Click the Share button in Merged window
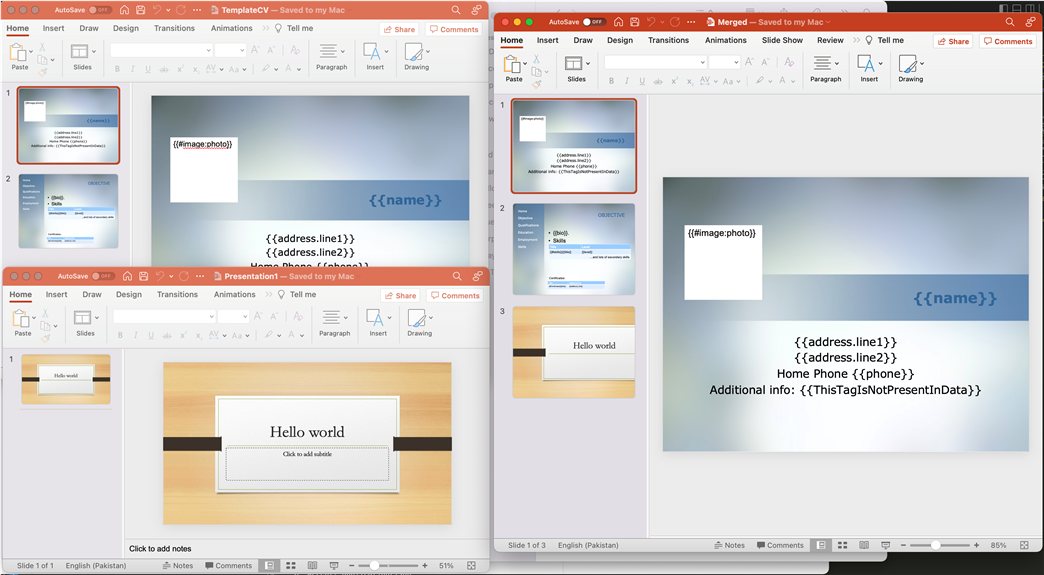The width and height of the screenshot is (1044, 575). [953, 41]
